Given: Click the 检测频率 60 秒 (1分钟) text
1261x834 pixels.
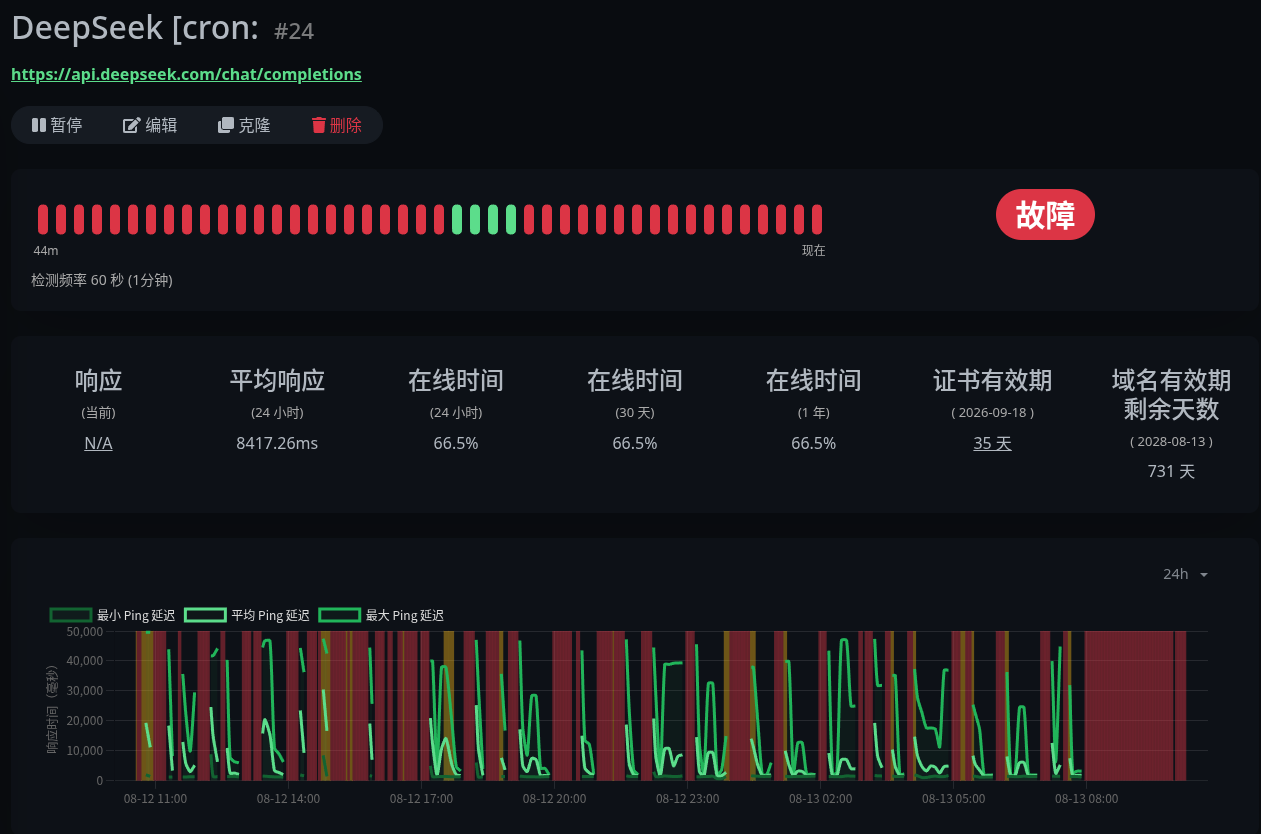Looking at the screenshot, I should 102,280.
